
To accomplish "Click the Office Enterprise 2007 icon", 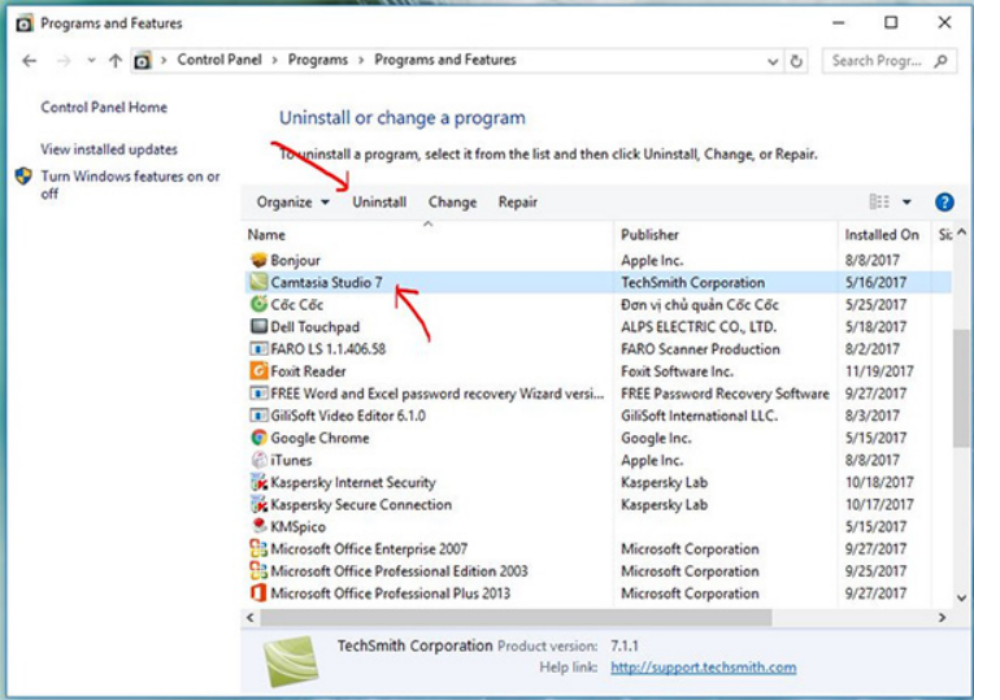I will click(x=258, y=548).
